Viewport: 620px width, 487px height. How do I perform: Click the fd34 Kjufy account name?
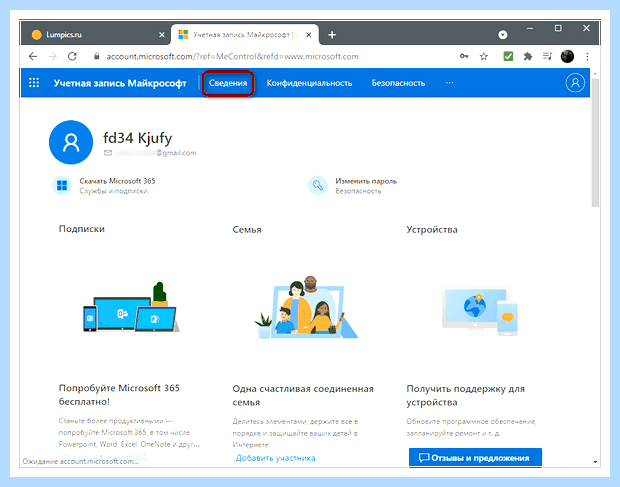coord(138,138)
